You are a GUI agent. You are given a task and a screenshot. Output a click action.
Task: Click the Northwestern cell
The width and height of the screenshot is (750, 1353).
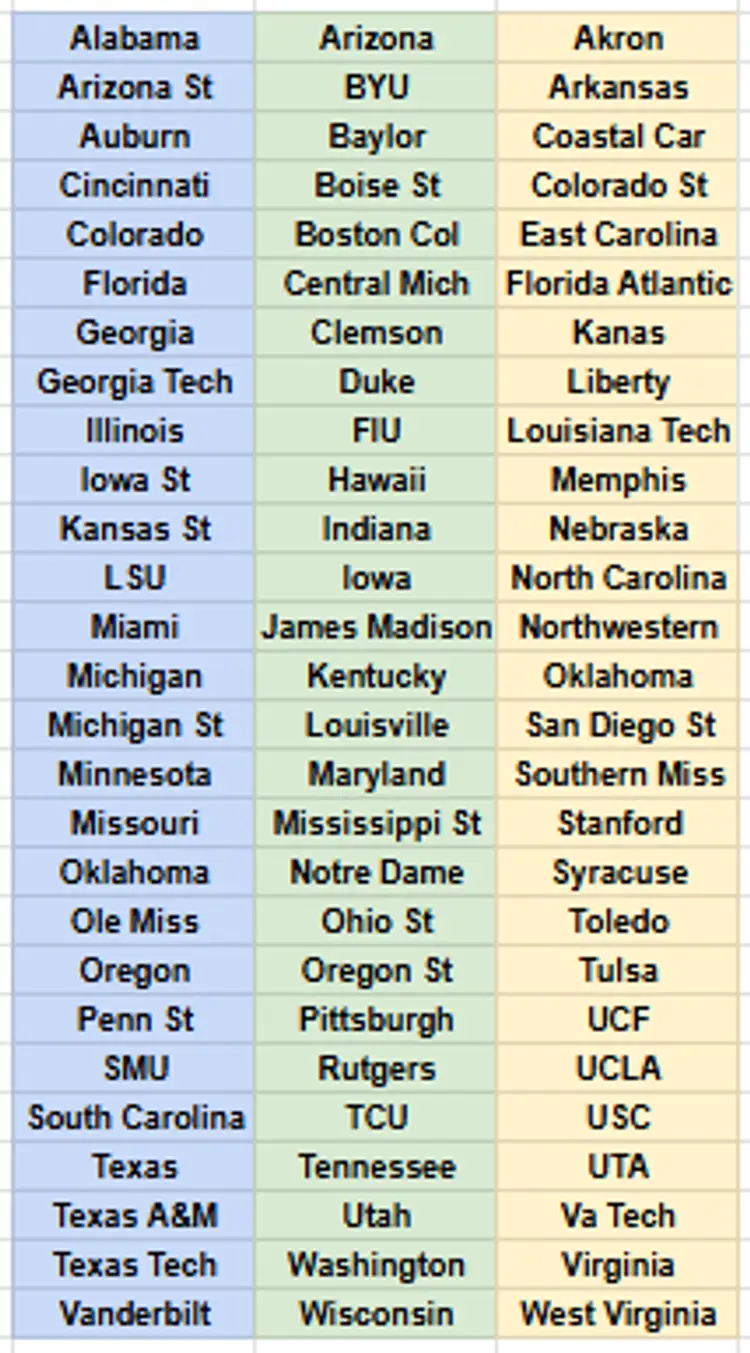(x=618, y=626)
